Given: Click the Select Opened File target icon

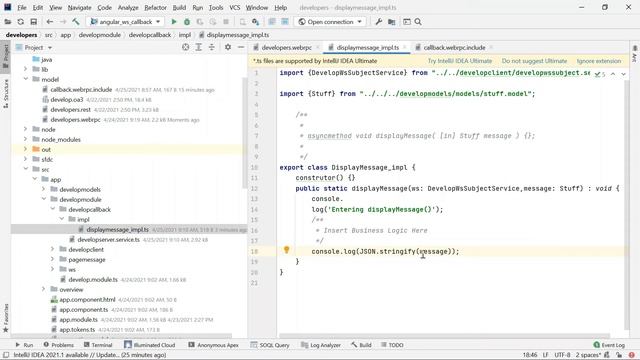Looking at the screenshot, I should click(186, 47).
